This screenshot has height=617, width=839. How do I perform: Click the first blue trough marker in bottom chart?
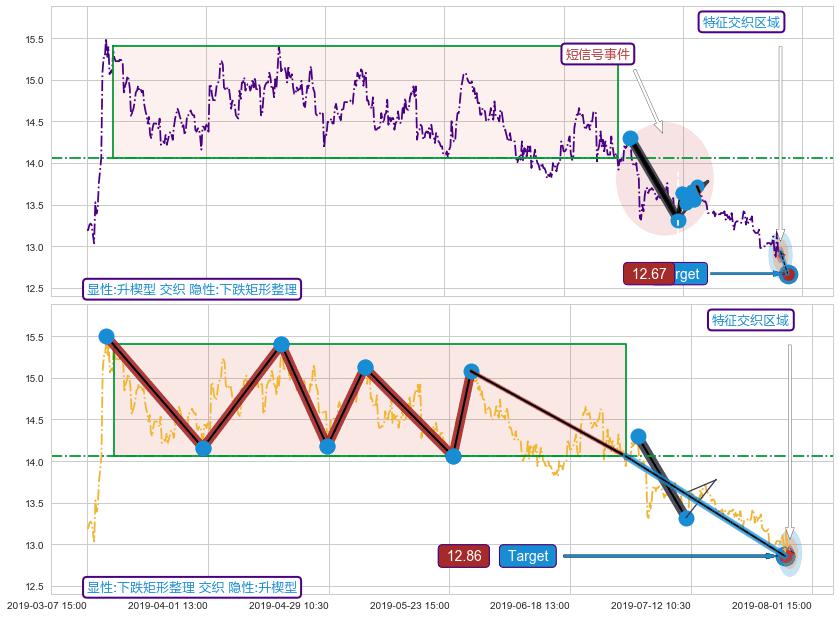click(x=203, y=448)
